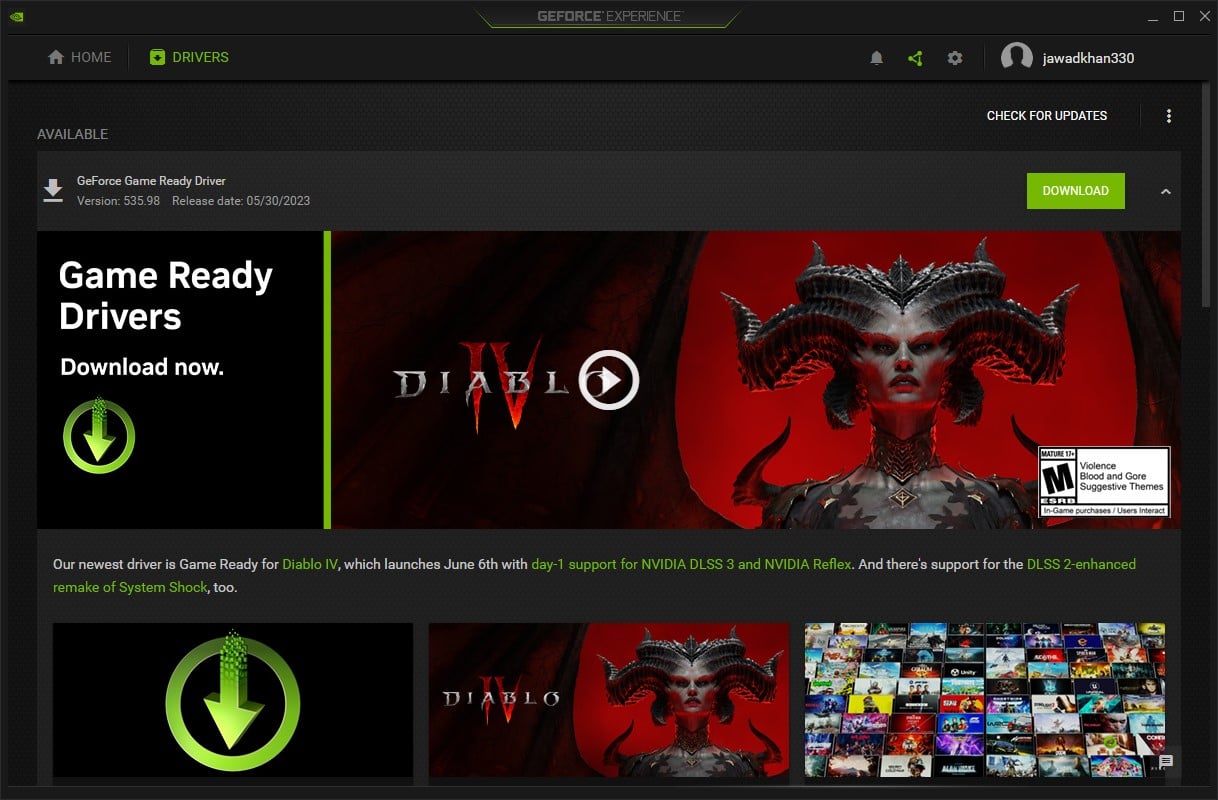Screen dimensions: 1218x800
Task: Open day-1 support for DLSS 3 link
Action: (x=691, y=564)
